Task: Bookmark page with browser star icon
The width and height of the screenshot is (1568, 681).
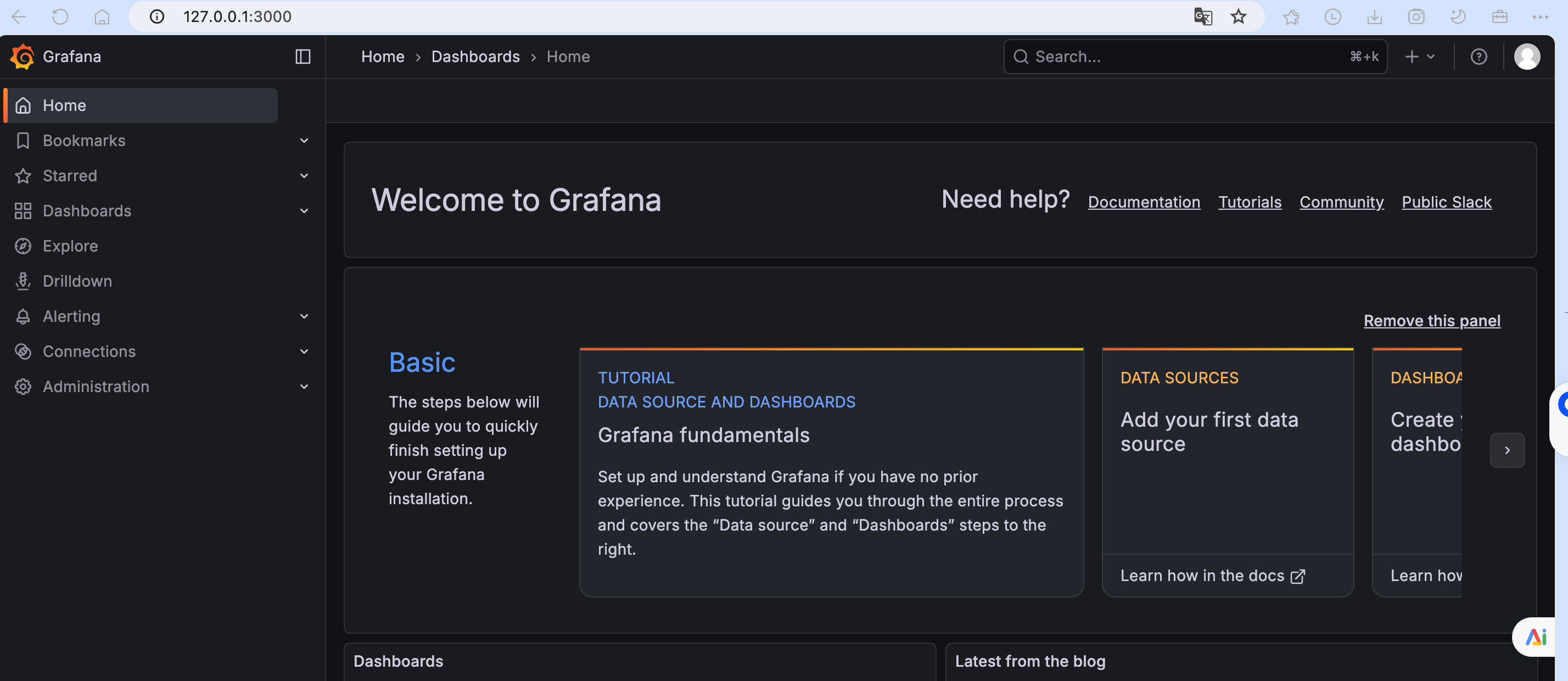Action: (x=1238, y=16)
